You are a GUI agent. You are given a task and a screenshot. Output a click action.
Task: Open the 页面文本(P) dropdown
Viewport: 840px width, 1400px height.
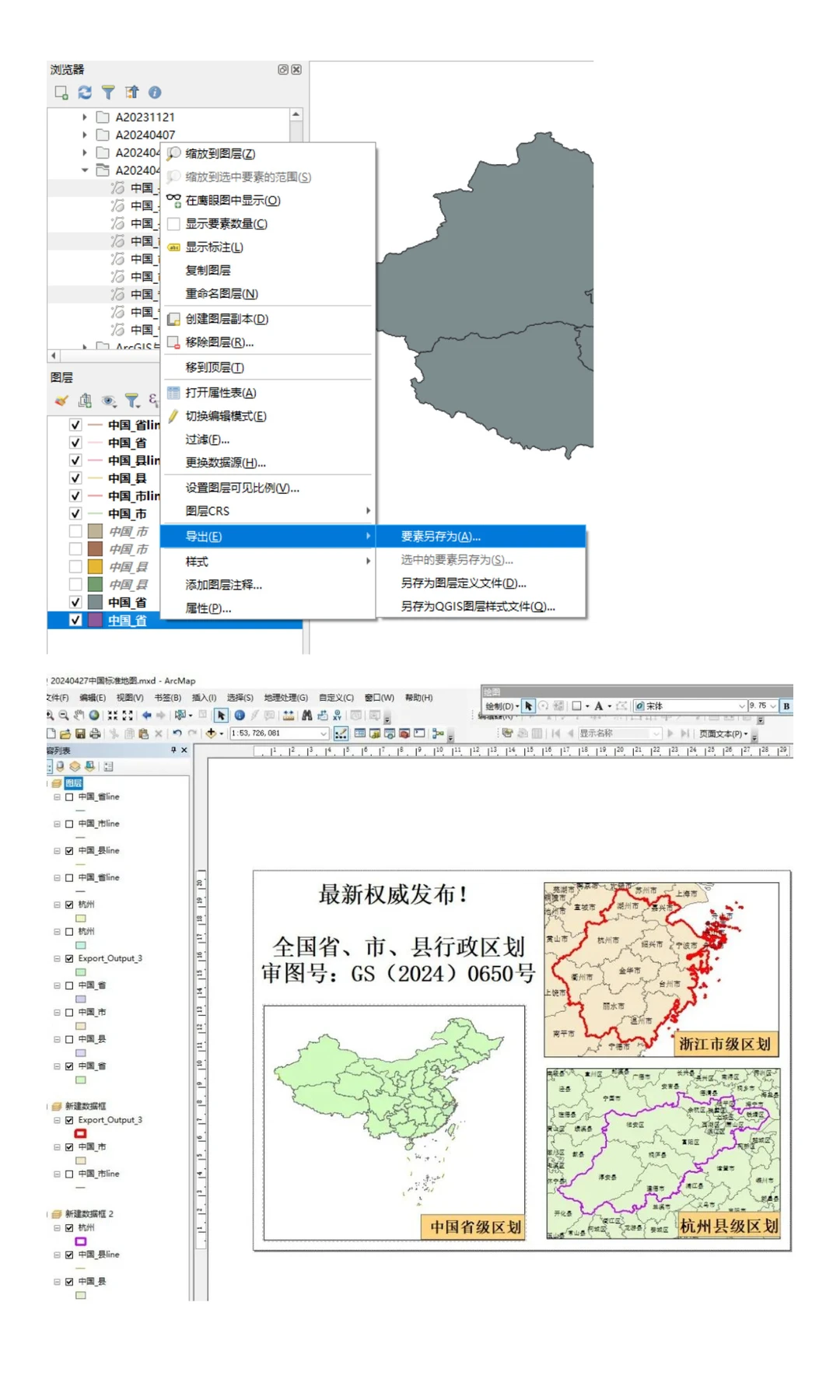[723, 733]
